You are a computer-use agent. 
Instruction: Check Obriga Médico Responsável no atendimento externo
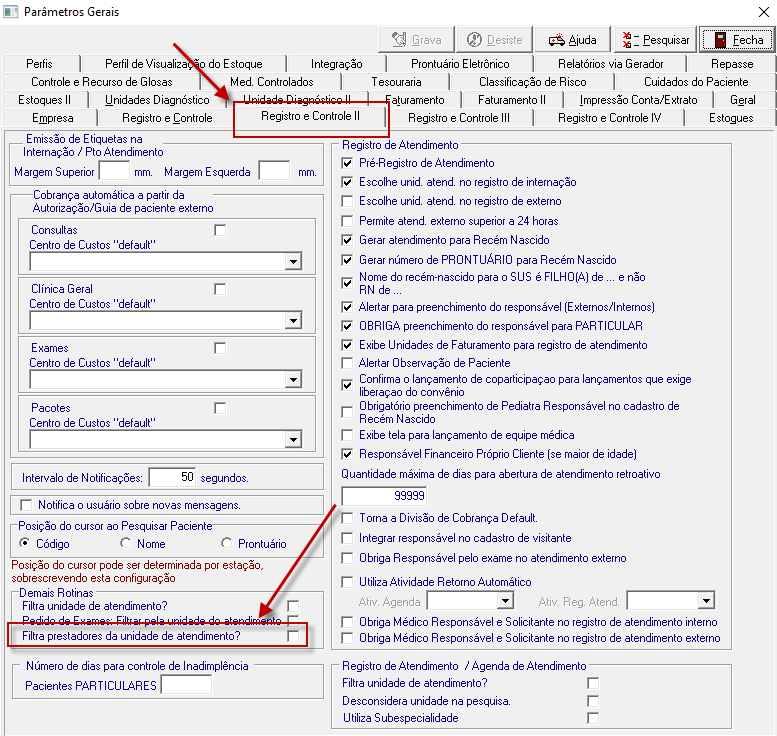[347, 638]
